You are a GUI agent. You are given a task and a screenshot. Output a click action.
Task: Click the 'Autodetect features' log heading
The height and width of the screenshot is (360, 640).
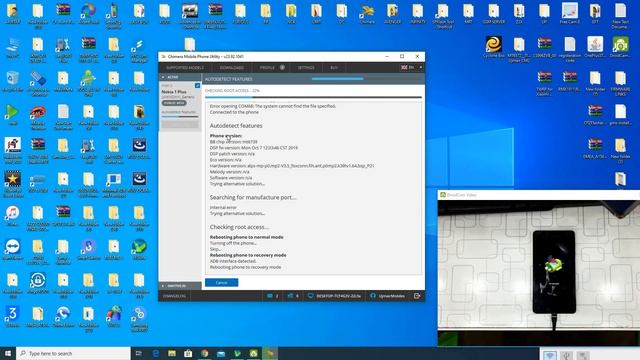point(236,126)
